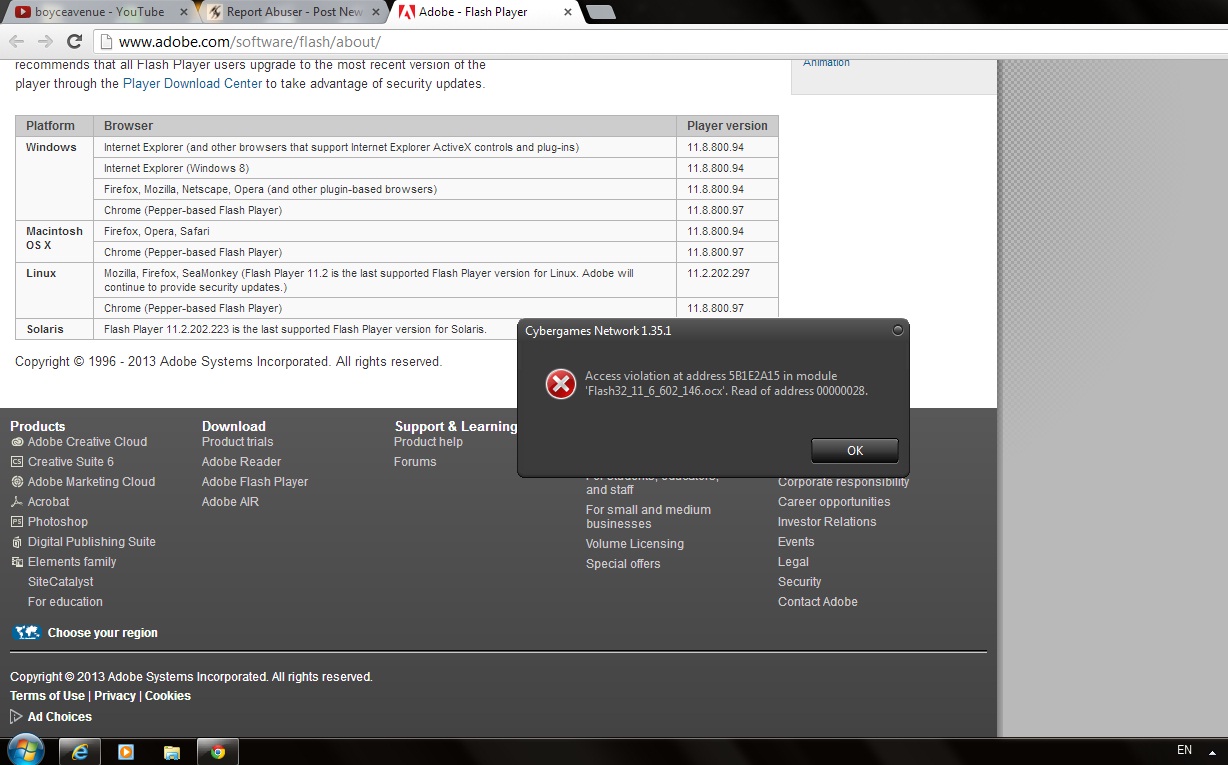1228x765 pixels.
Task: Open the Adobe Flash Player download link
Action: click(255, 482)
